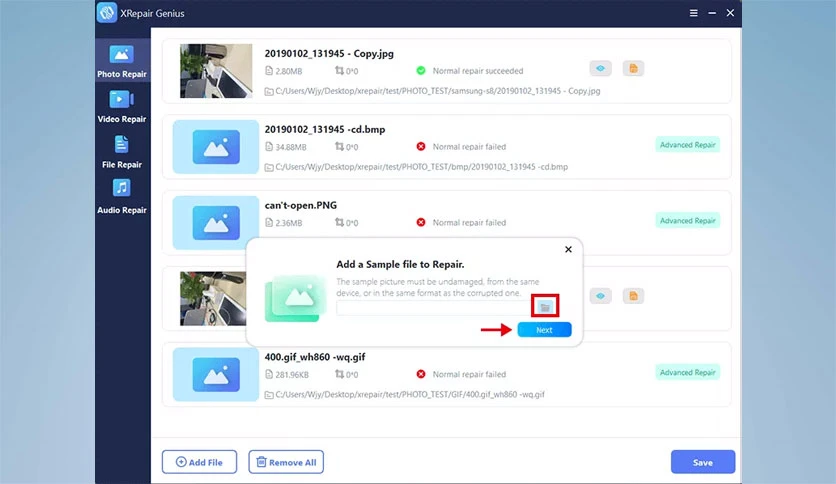Image resolution: width=836 pixels, height=484 pixels.
Task: Click file name 400.gif_wh860 -wq.gif
Action: coord(315,357)
